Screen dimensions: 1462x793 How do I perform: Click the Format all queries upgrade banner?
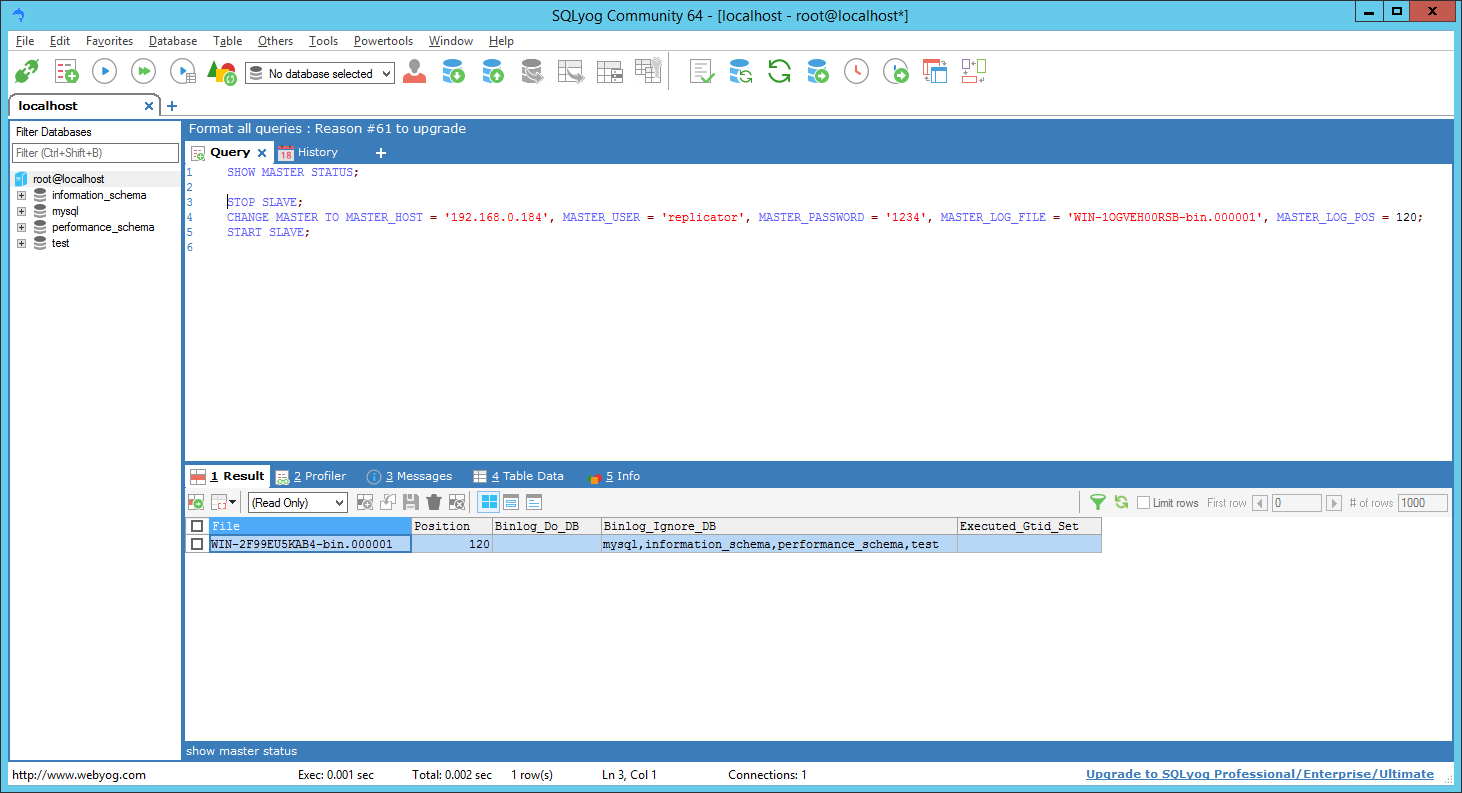pyautogui.click(x=327, y=128)
